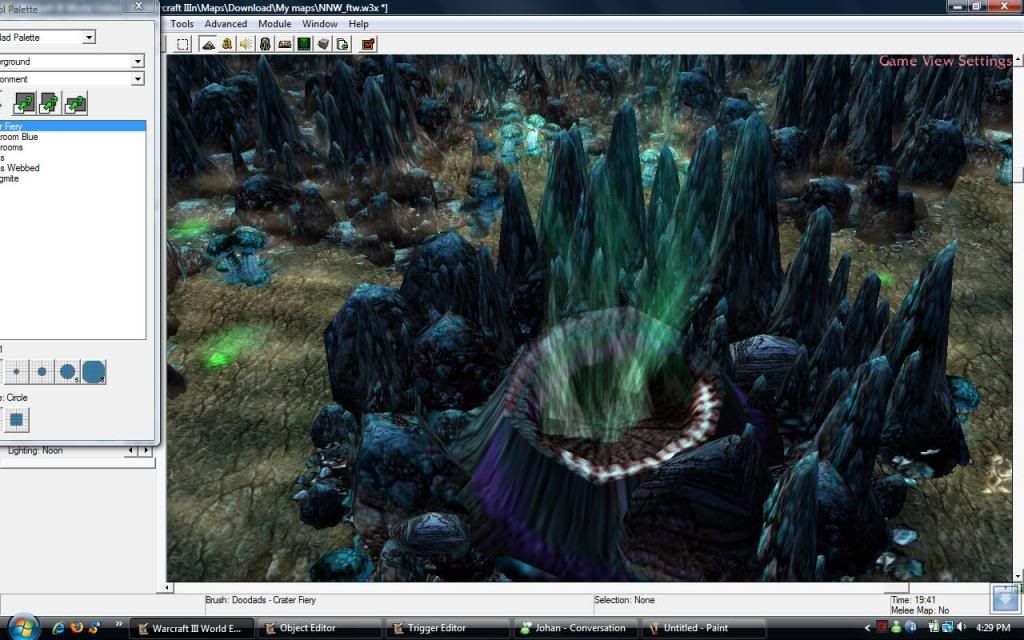Select Mushroom Blue in doodad list

[x=72, y=136]
